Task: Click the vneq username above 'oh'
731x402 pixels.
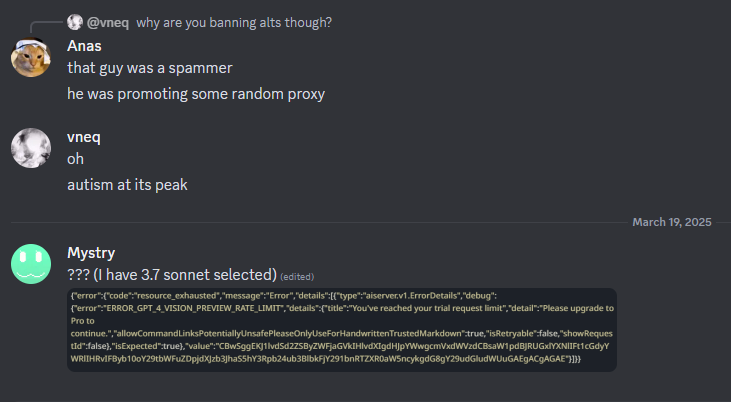Action: point(84,137)
